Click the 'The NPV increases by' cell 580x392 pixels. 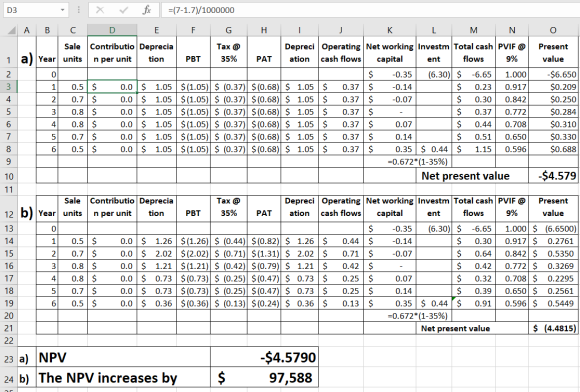pos(124,378)
